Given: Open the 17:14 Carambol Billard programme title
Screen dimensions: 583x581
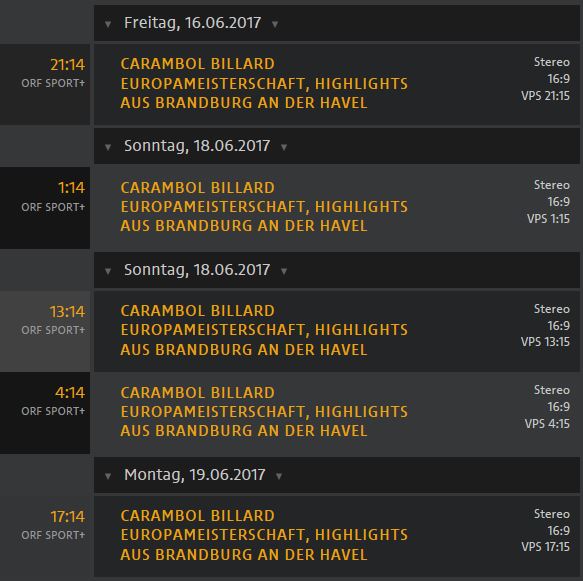Looking at the screenshot, I should (x=264, y=535).
